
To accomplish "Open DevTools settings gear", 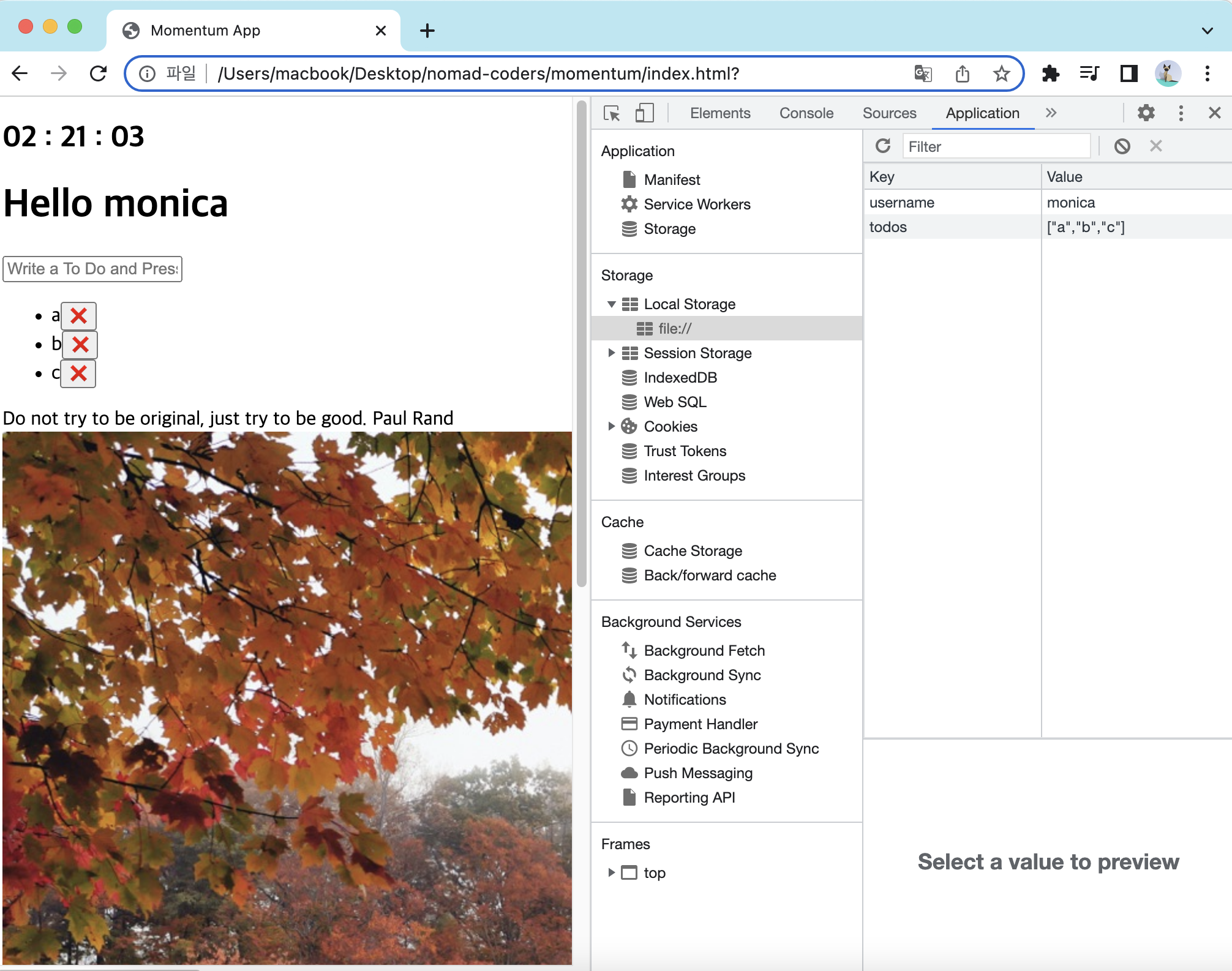I will click(x=1146, y=113).
